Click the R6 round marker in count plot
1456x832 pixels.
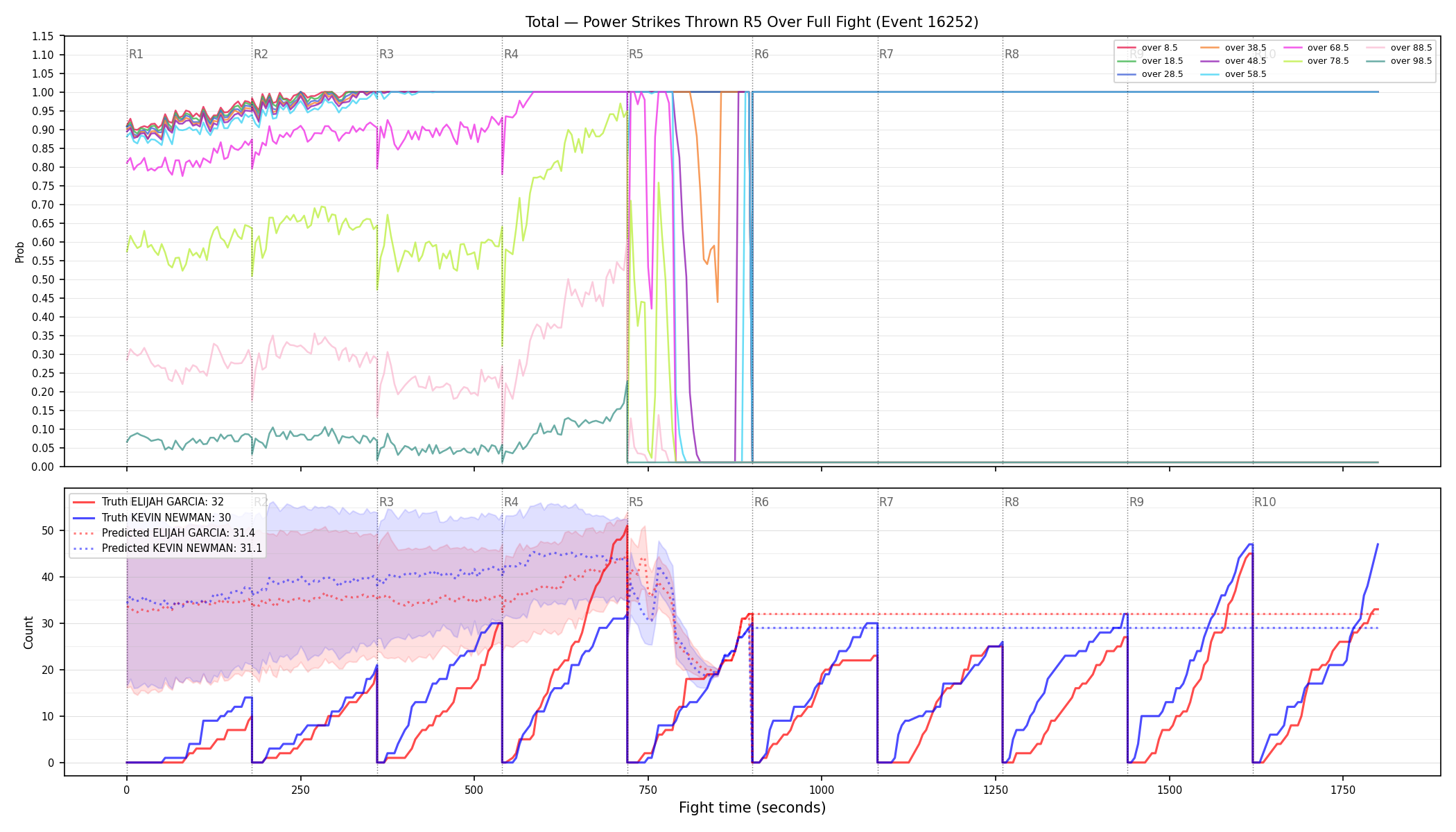[761, 502]
